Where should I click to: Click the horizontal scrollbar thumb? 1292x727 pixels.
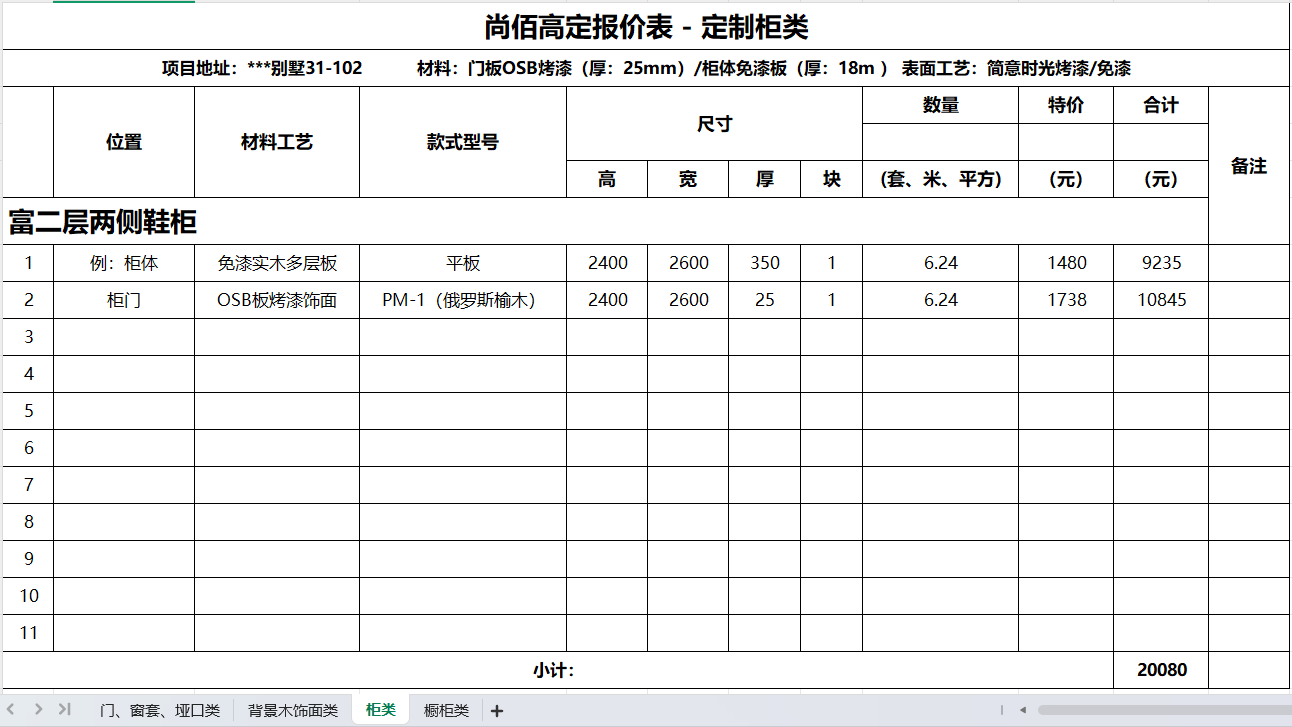(1160, 710)
